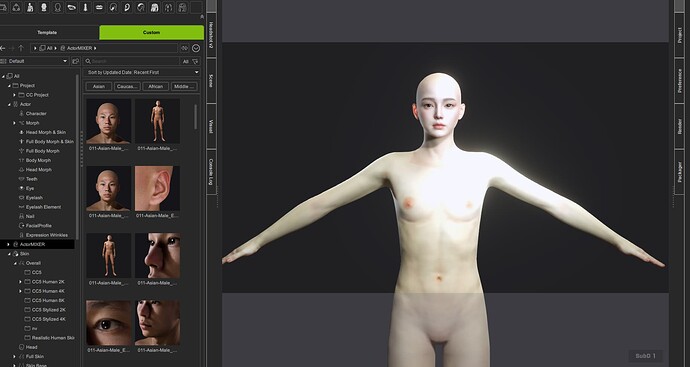
Task: Select Full Body Morph & Skin item
Action: pyautogui.click(x=49, y=142)
